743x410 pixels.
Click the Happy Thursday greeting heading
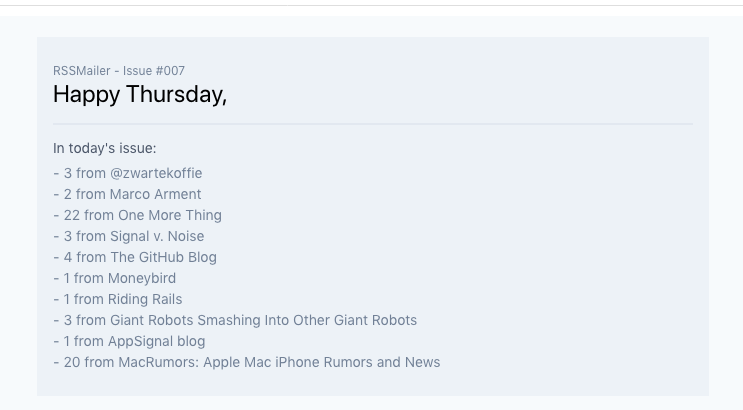click(x=140, y=95)
